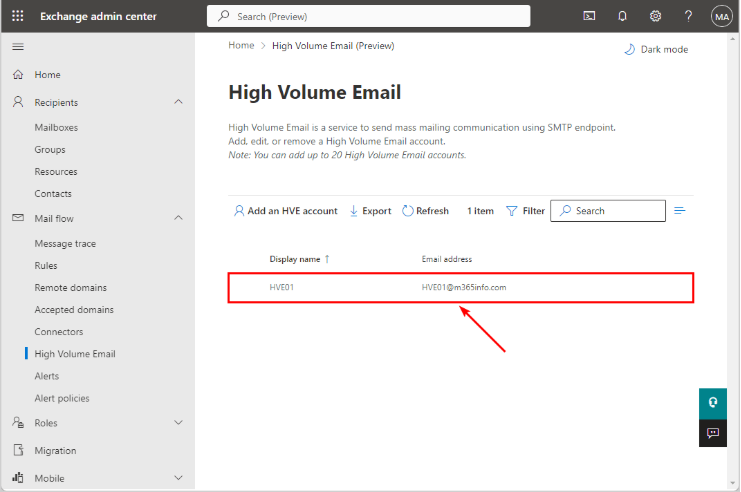Open Message trace in the sidebar
This screenshot has width=741, height=492.
[65, 244]
